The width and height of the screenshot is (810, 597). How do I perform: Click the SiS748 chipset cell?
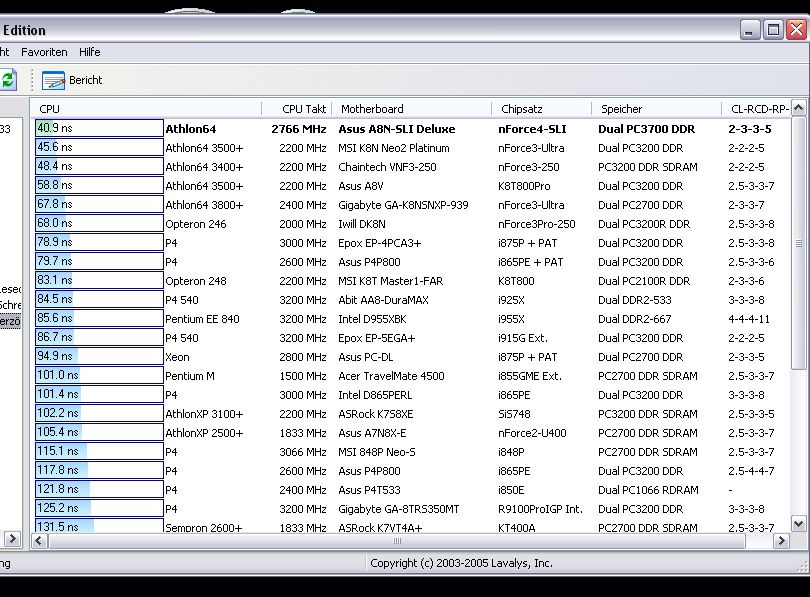click(514, 414)
